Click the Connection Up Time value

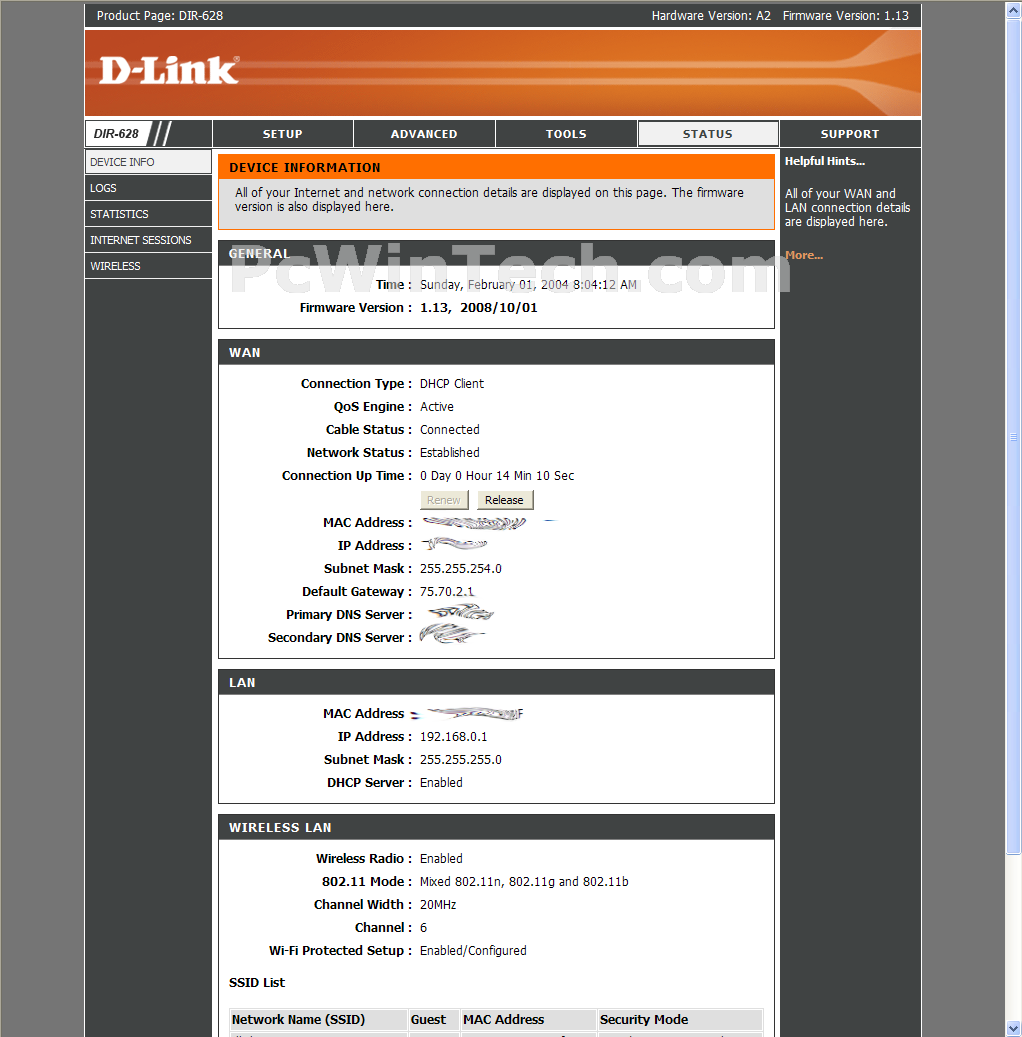coord(497,476)
